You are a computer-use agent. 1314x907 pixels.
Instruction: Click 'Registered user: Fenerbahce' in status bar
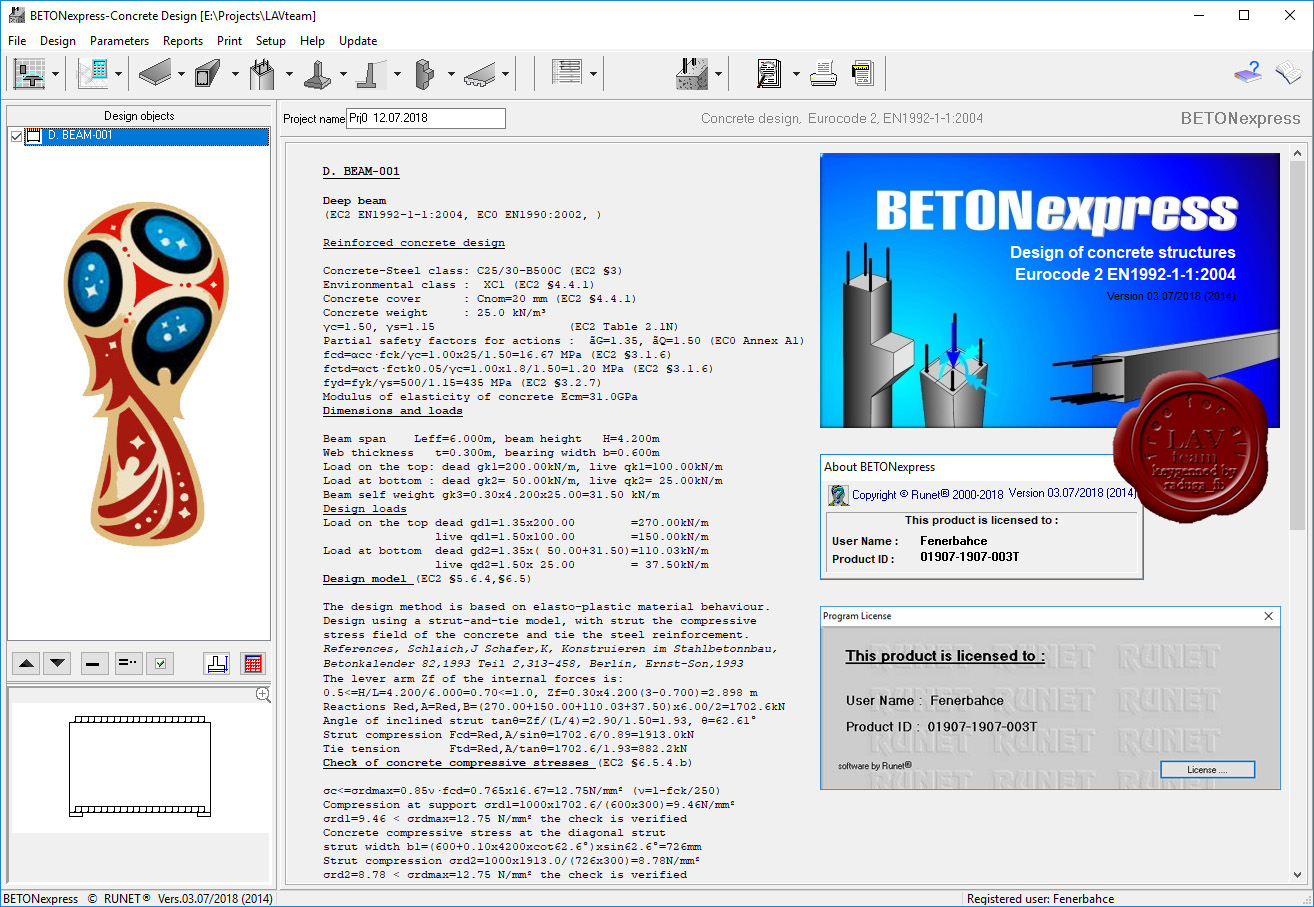pos(1040,898)
